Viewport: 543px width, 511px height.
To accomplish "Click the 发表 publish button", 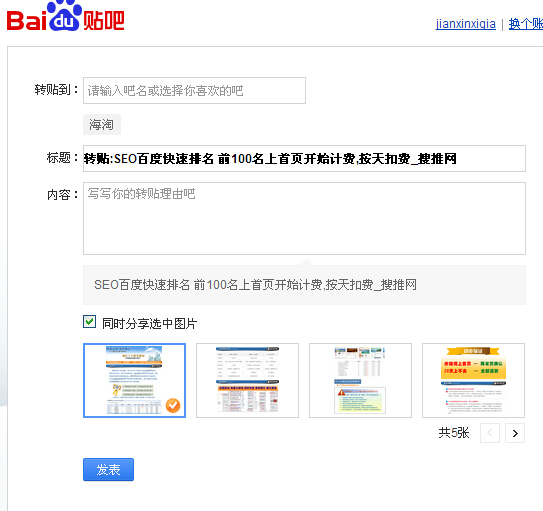I will (x=108, y=469).
